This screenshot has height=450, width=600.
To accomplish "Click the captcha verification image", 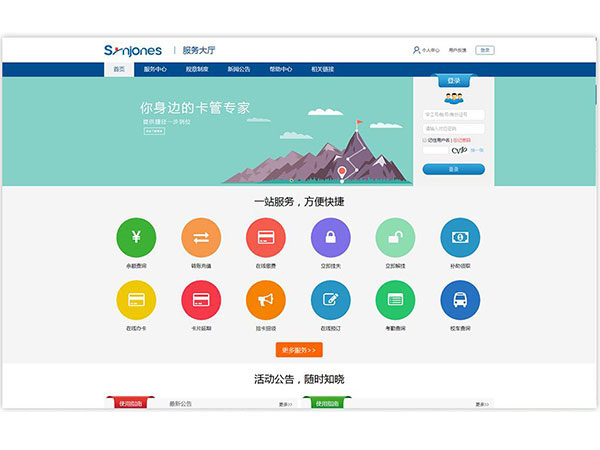I will click(x=460, y=151).
